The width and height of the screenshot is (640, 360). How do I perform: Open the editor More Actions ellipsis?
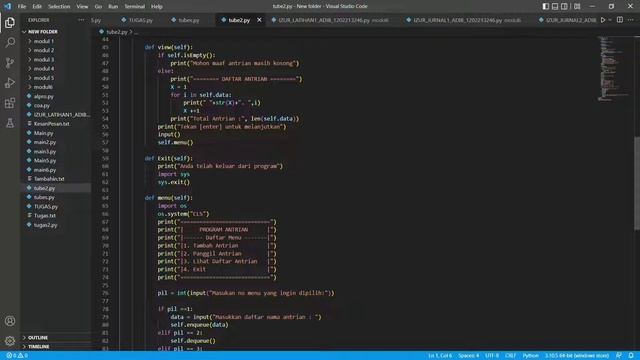pos(631,20)
